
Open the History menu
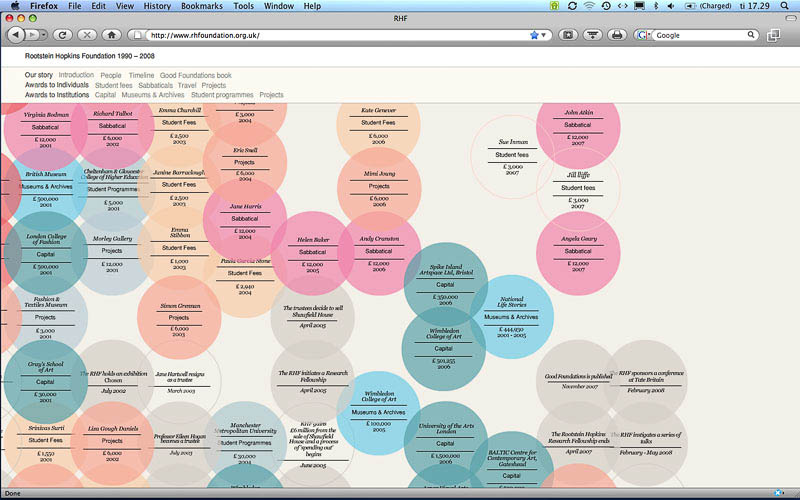[x=157, y=6]
